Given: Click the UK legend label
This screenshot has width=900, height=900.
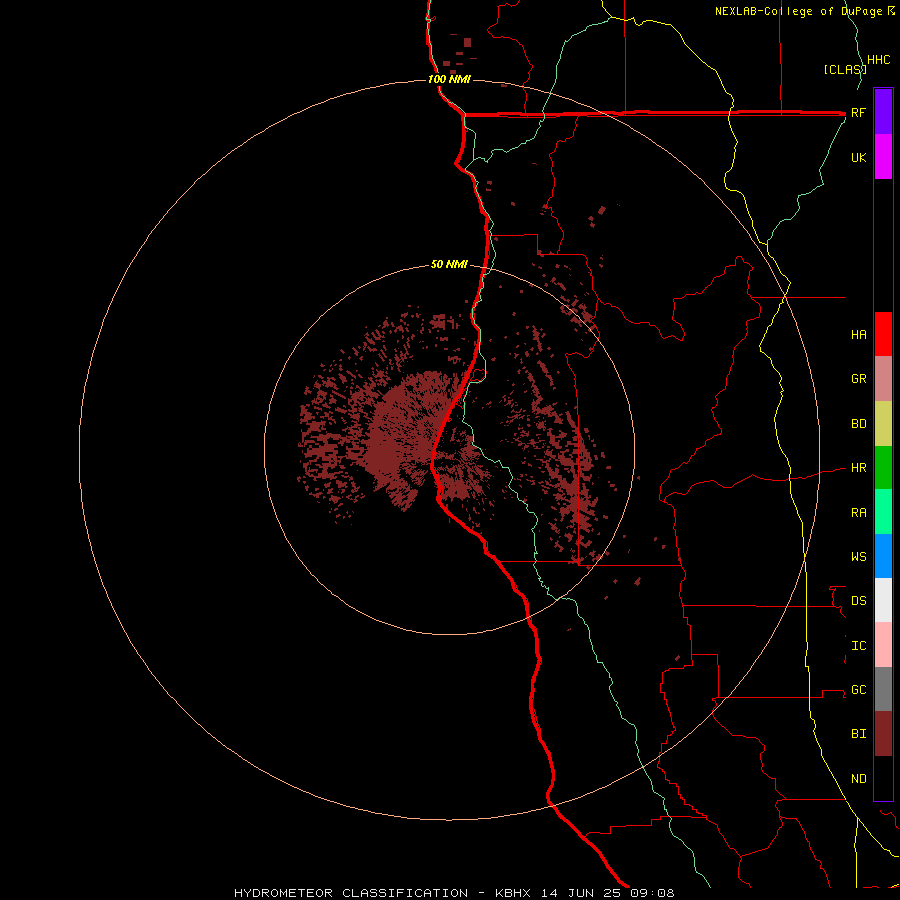Looking at the screenshot, I should [x=859, y=157].
